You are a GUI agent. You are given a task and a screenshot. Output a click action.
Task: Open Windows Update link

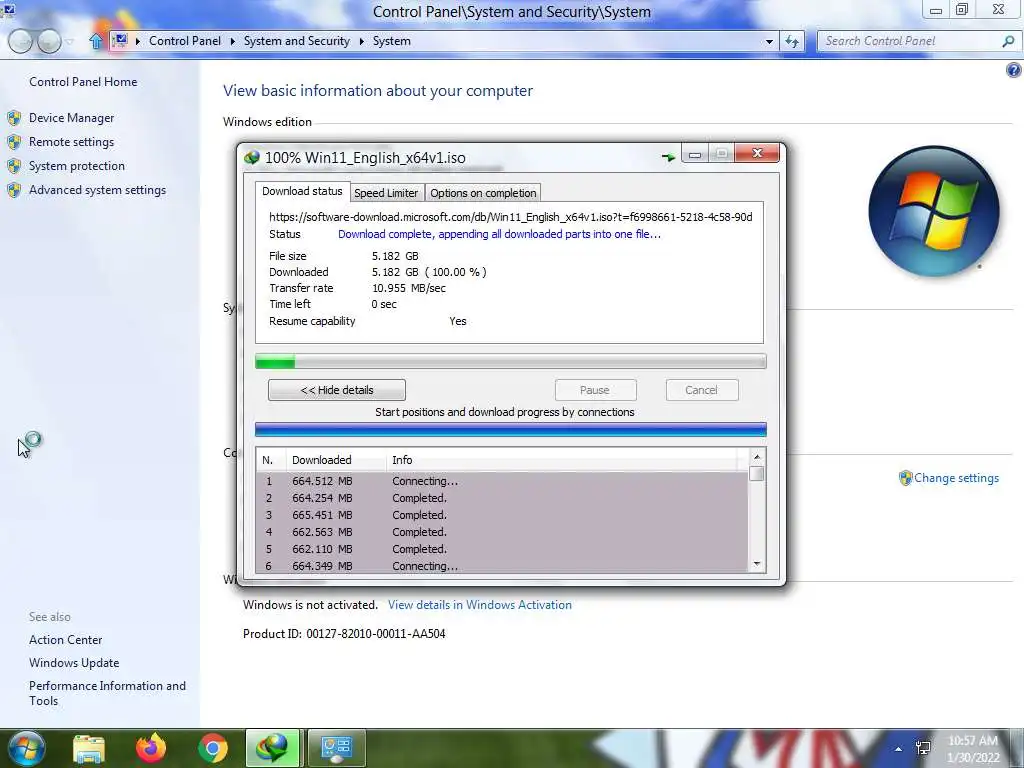click(x=74, y=663)
